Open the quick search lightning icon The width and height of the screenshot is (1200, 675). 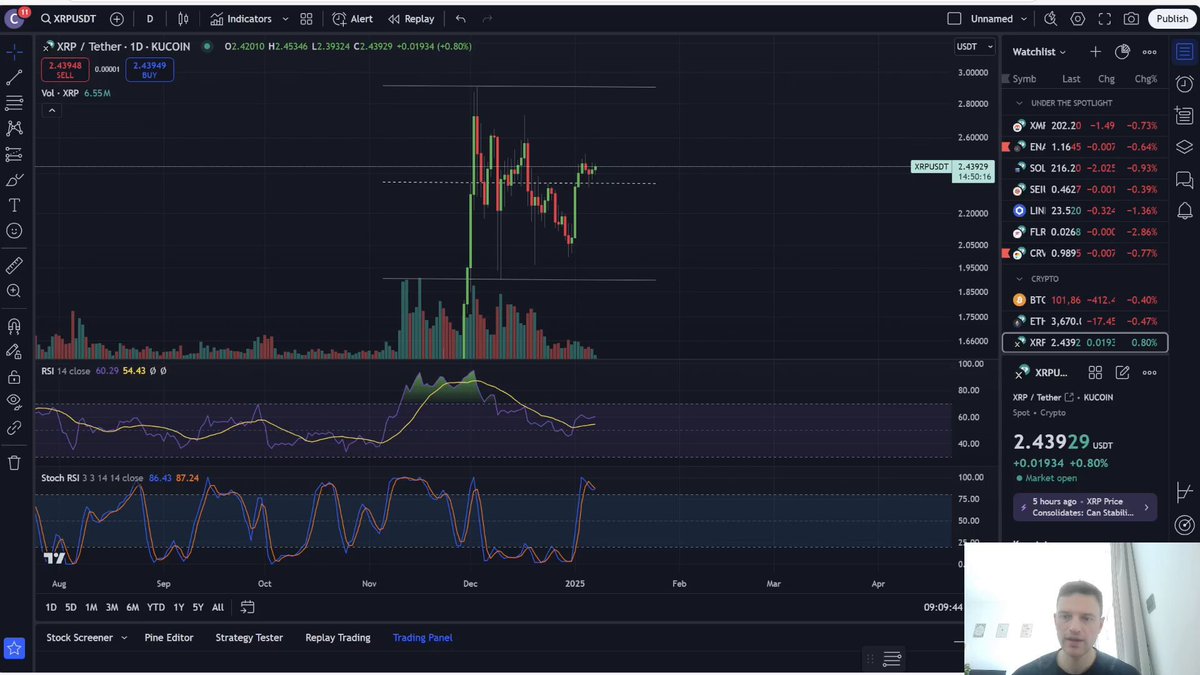(x=1050, y=19)
